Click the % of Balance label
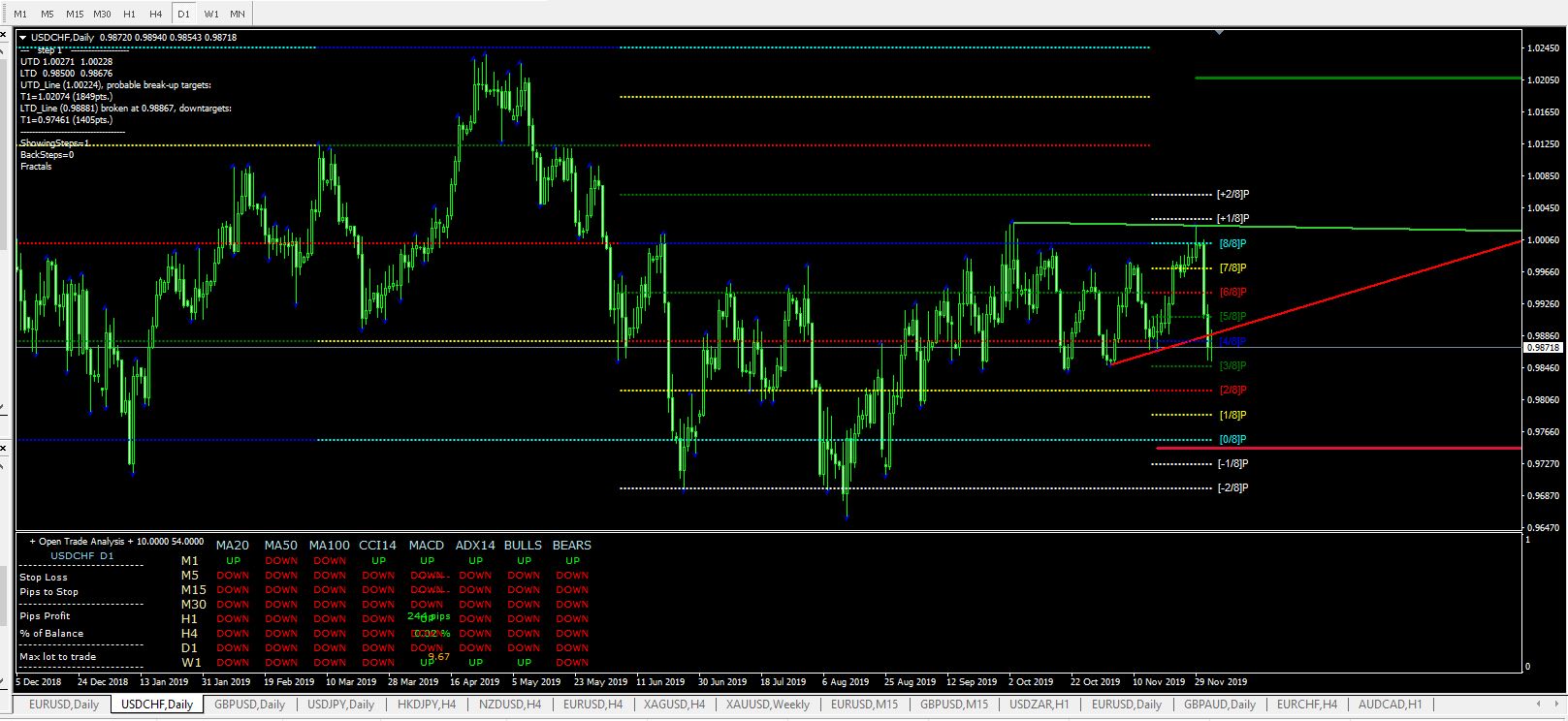 51,634
